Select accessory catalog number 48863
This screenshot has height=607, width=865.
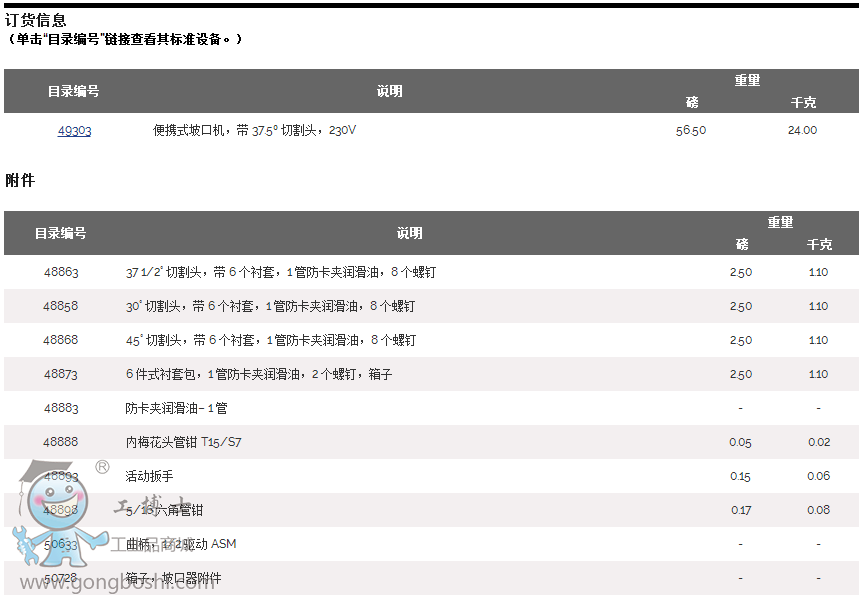60,272
